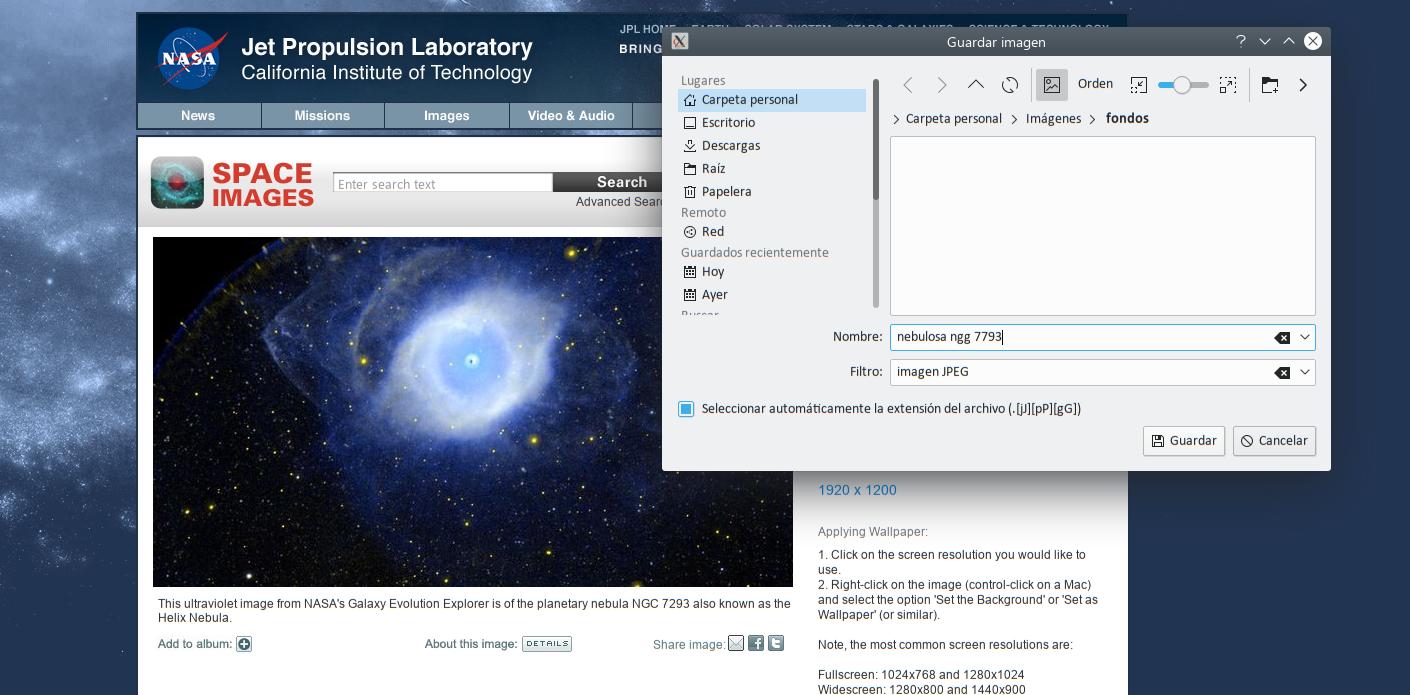Click the Space Images eye logo icon
Image resolution: width=1410 pixels, height=695 pixels.
click(x=177, y=183)
